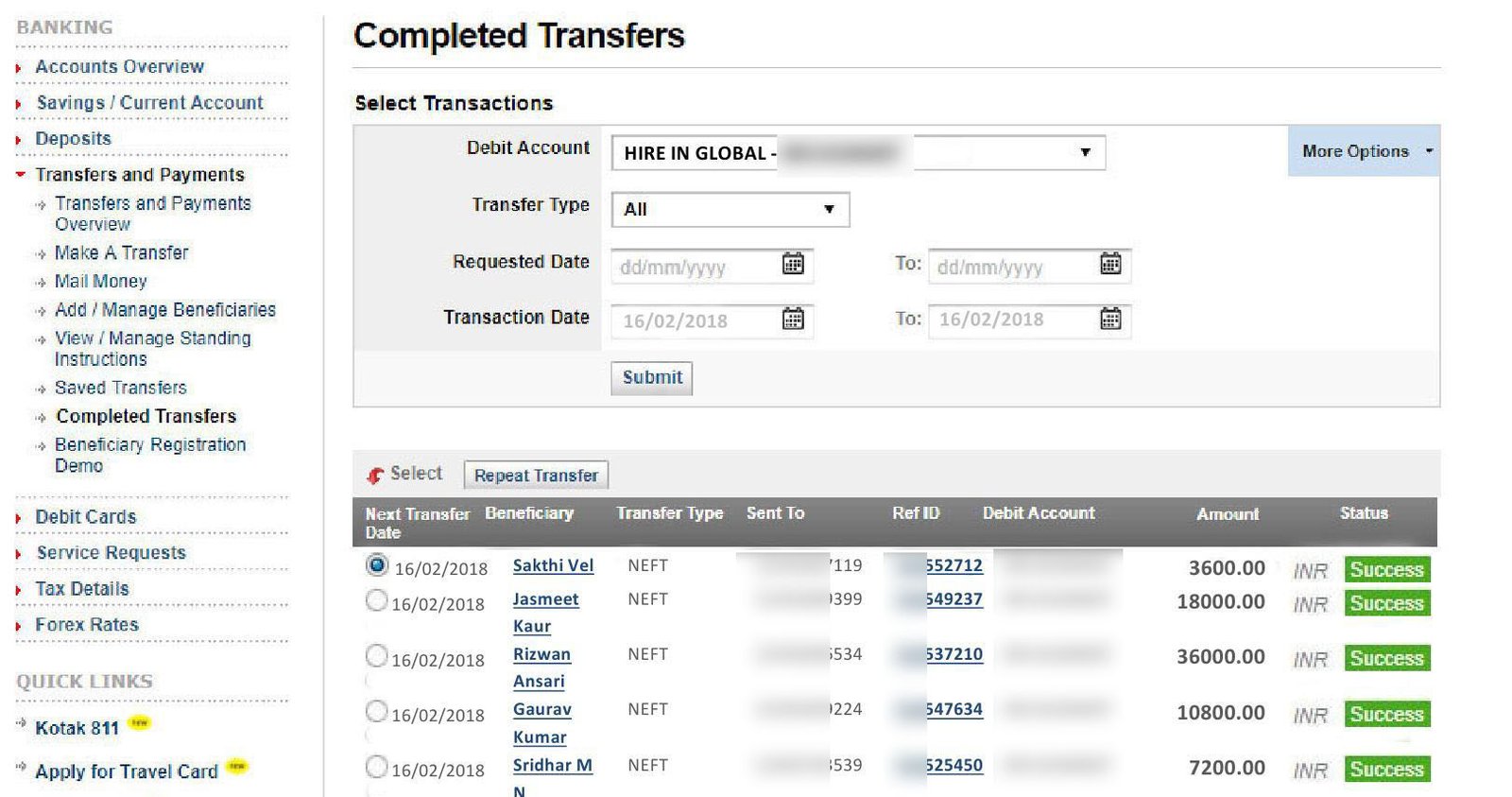Select the Sakthi Vel transfer radio button
The height and width of the screenshot is (797, 1512).
pos(377,565)
